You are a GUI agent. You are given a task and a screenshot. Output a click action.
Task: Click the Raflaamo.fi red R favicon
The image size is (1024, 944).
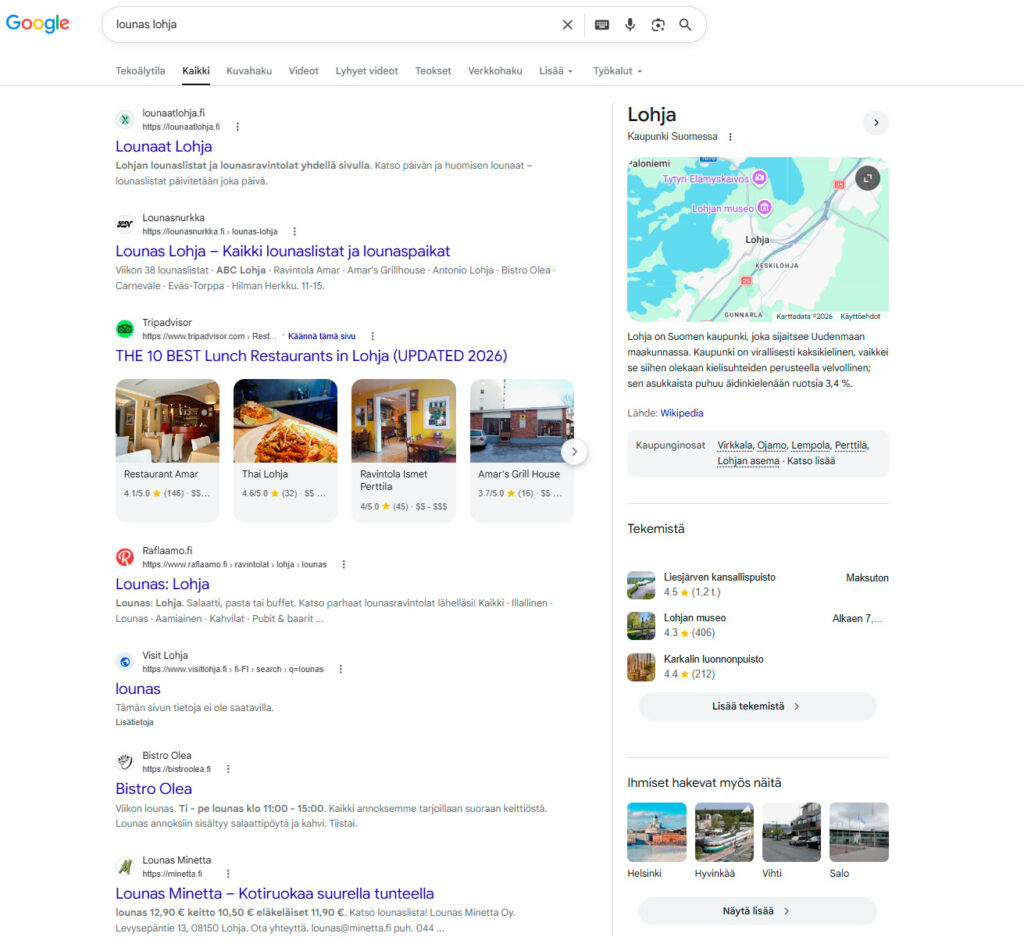125,557
